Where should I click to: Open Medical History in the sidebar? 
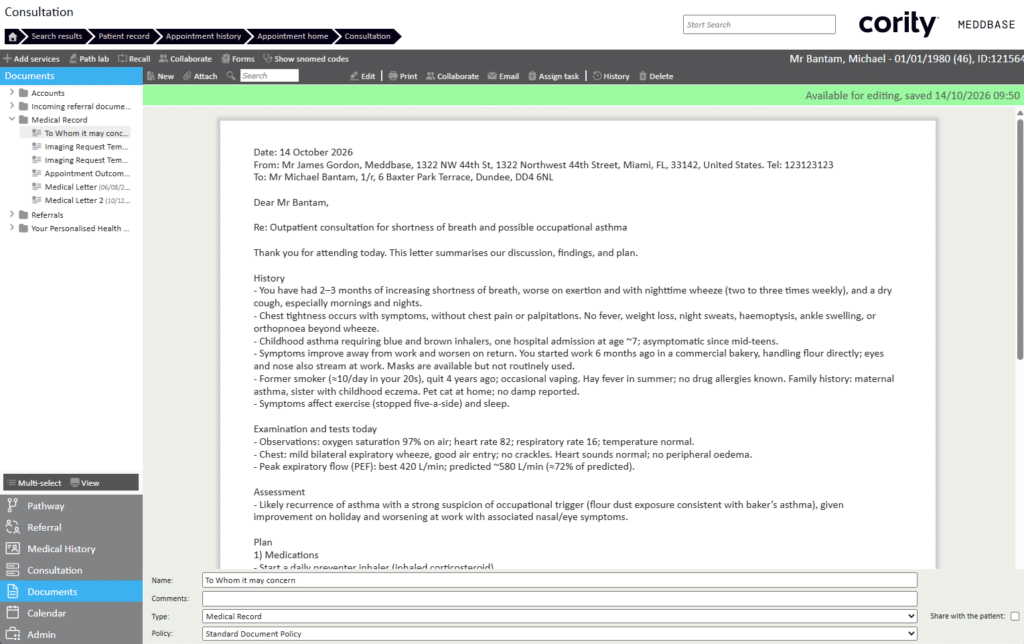(x=71, y=549)
